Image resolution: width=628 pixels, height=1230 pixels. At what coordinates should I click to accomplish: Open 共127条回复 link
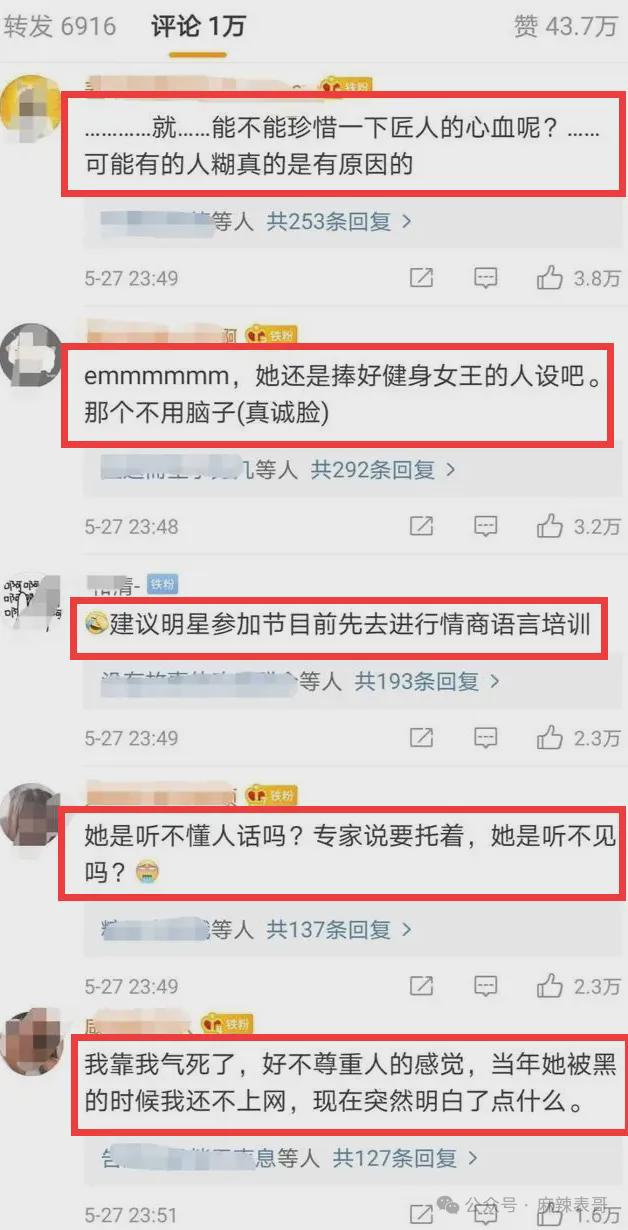coord(406,1158)
